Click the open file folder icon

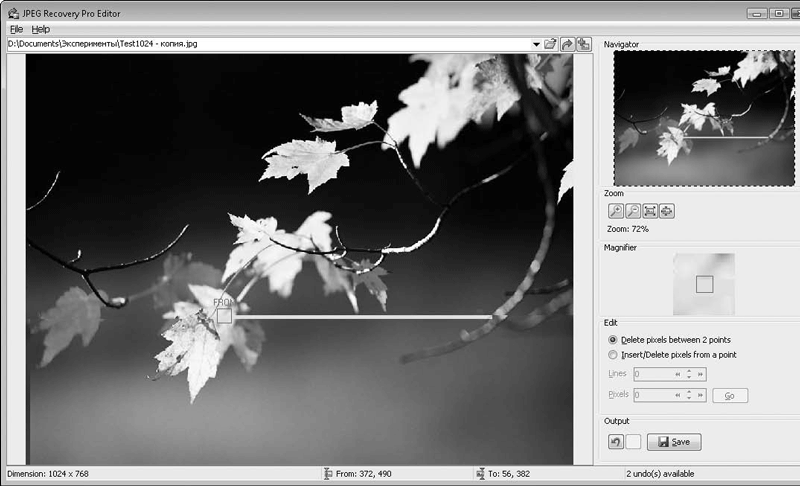(x=550, y=44)
